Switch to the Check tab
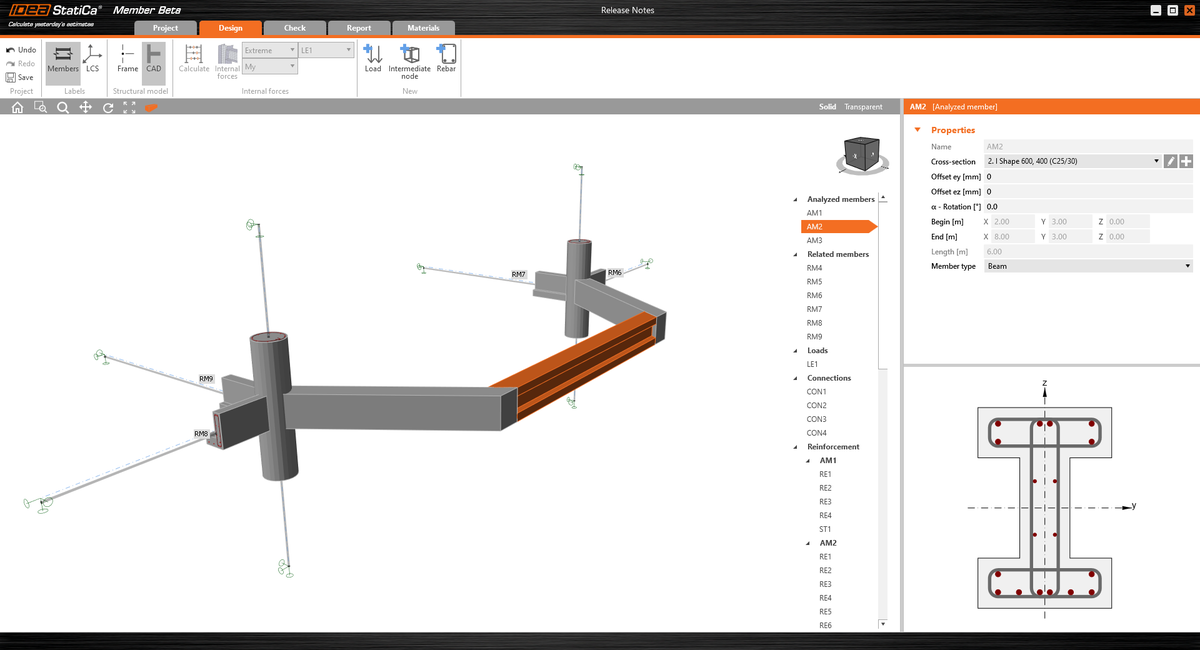The width and height of the screenshot is (1200, 650). click(x=294, y=28)
